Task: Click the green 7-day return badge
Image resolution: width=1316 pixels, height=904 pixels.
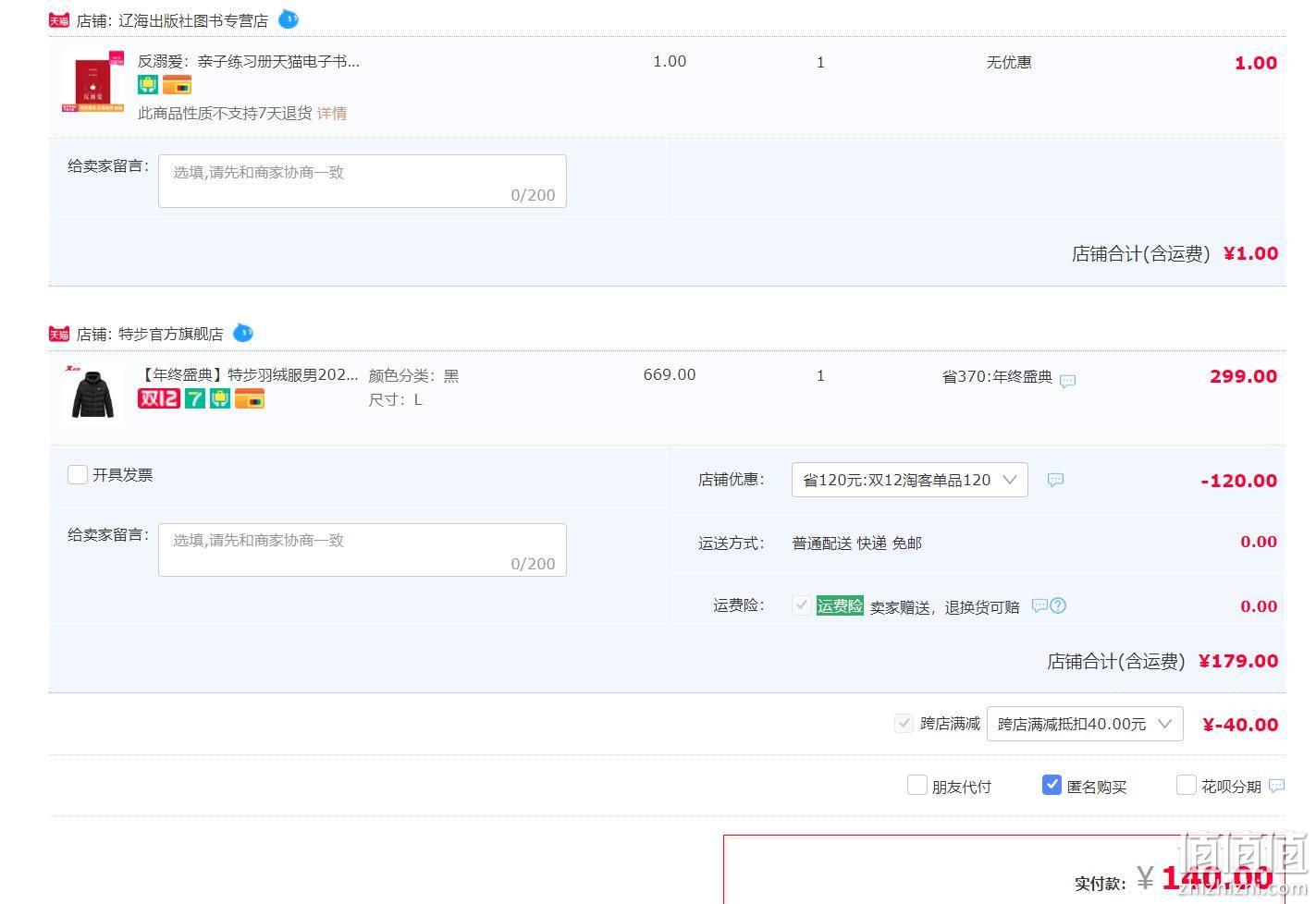Action: click(x=194, y=398)
